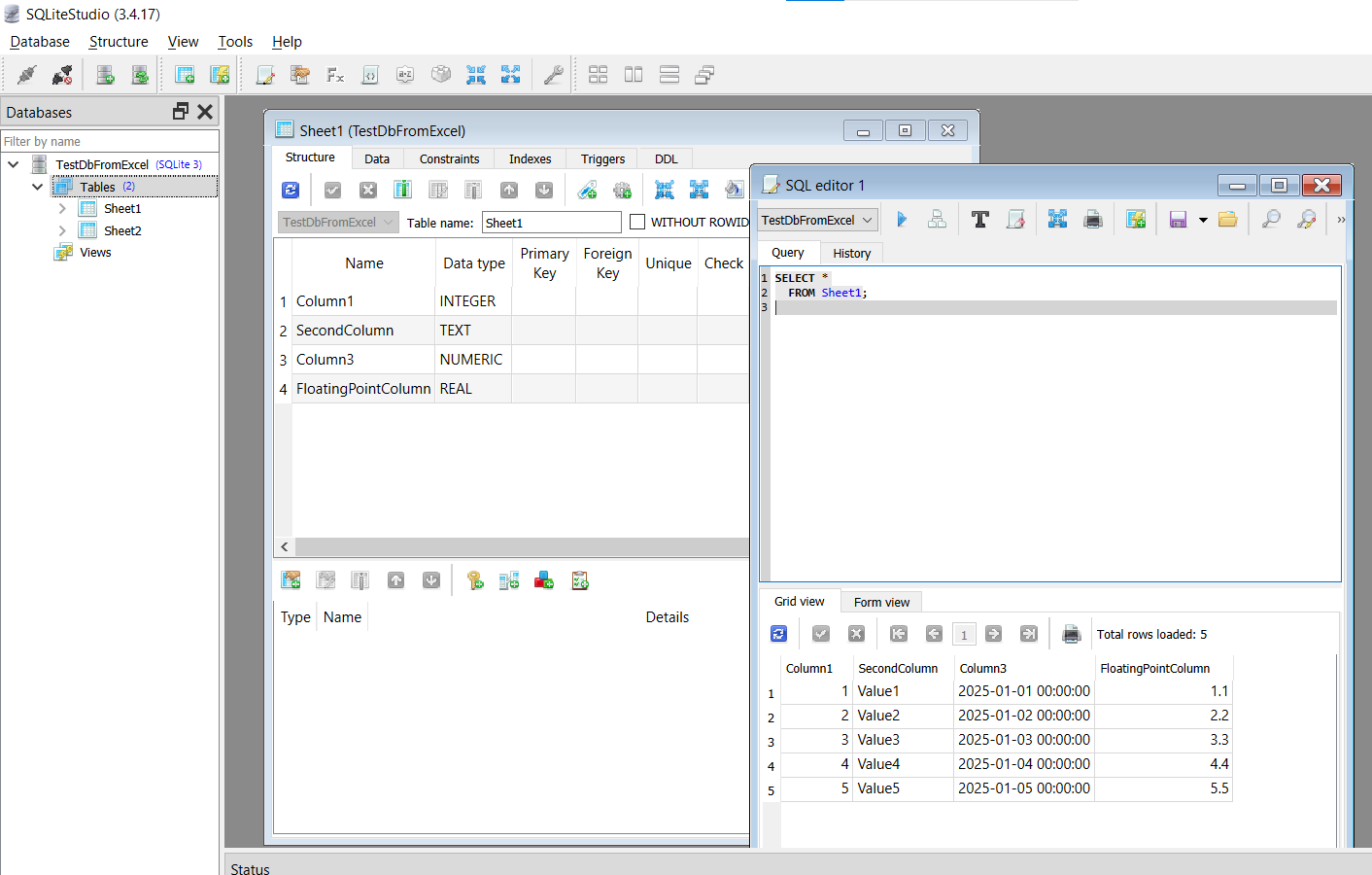Save SQL to file with the floppy disk icon

click(x=1178, y=220)
